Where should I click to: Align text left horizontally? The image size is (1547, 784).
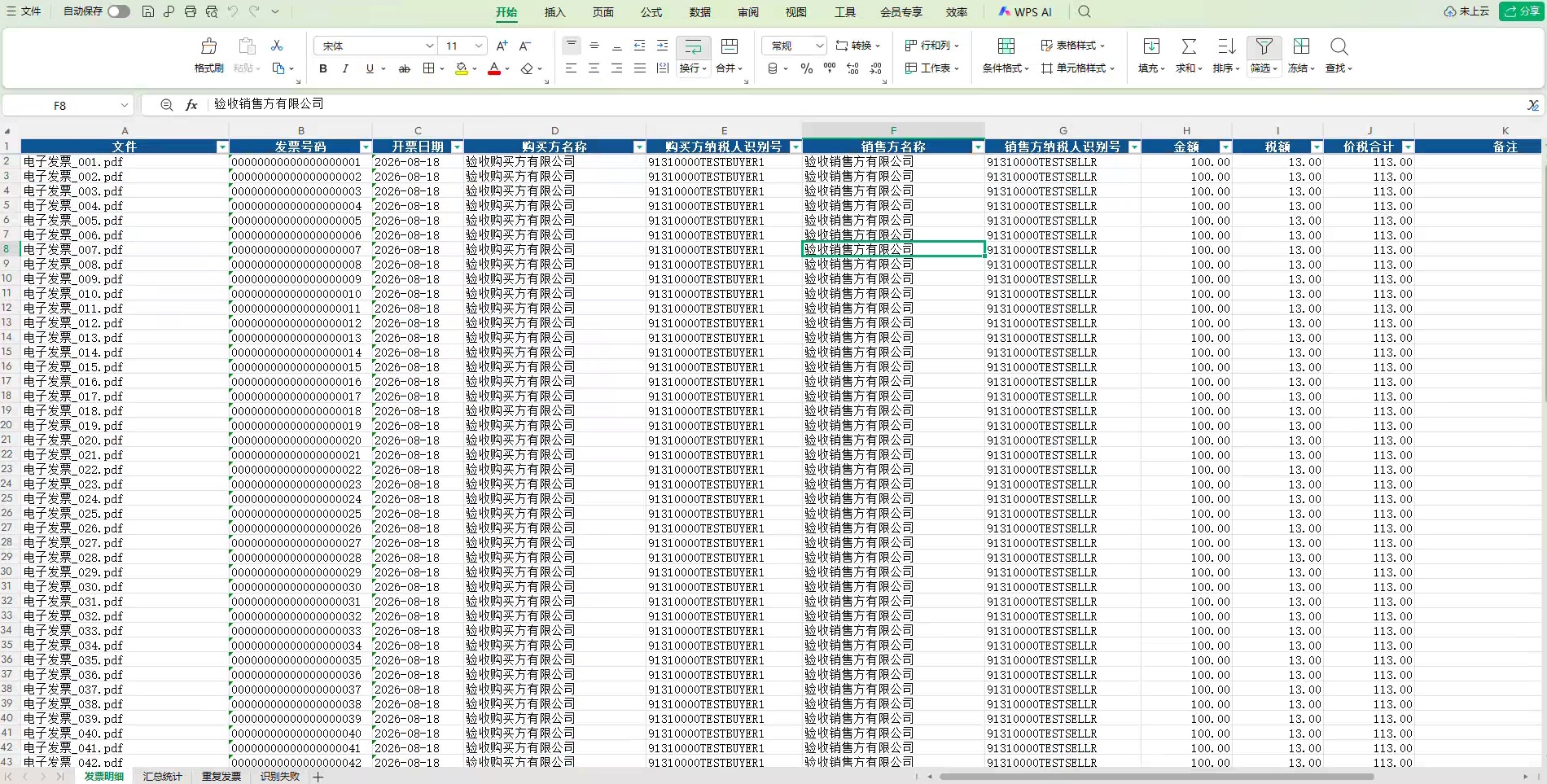[572, 68]
